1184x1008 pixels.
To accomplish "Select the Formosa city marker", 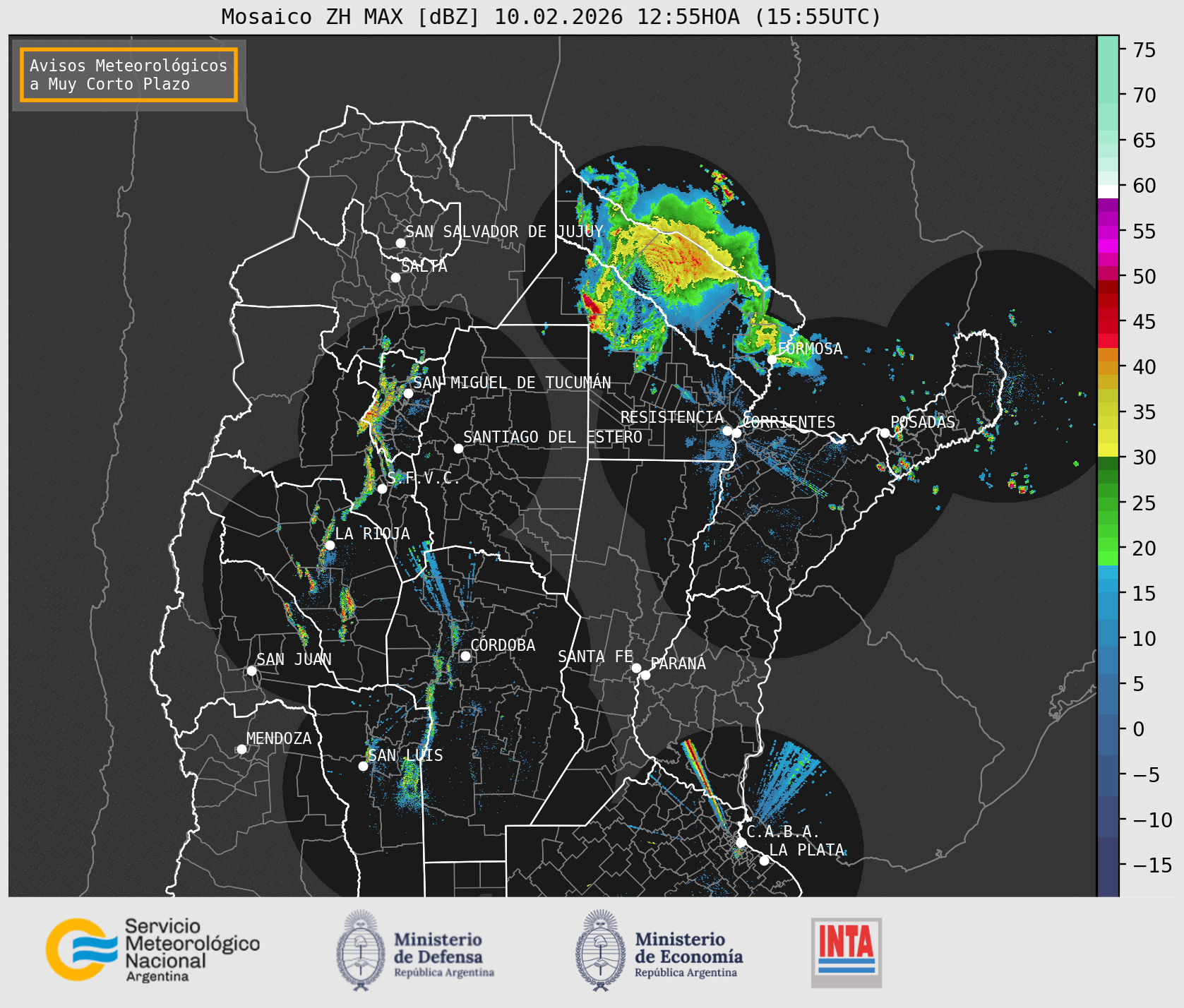I will click(772, 359).
